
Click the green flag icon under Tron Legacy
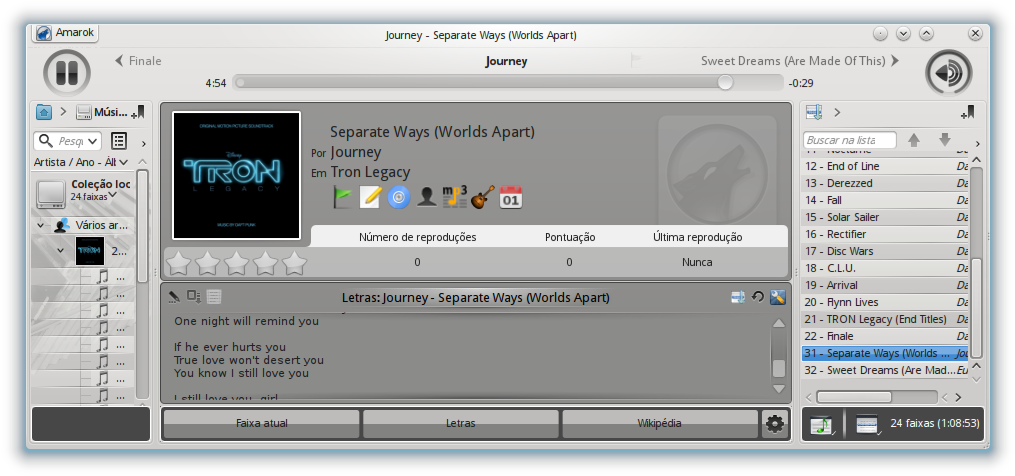343,197
